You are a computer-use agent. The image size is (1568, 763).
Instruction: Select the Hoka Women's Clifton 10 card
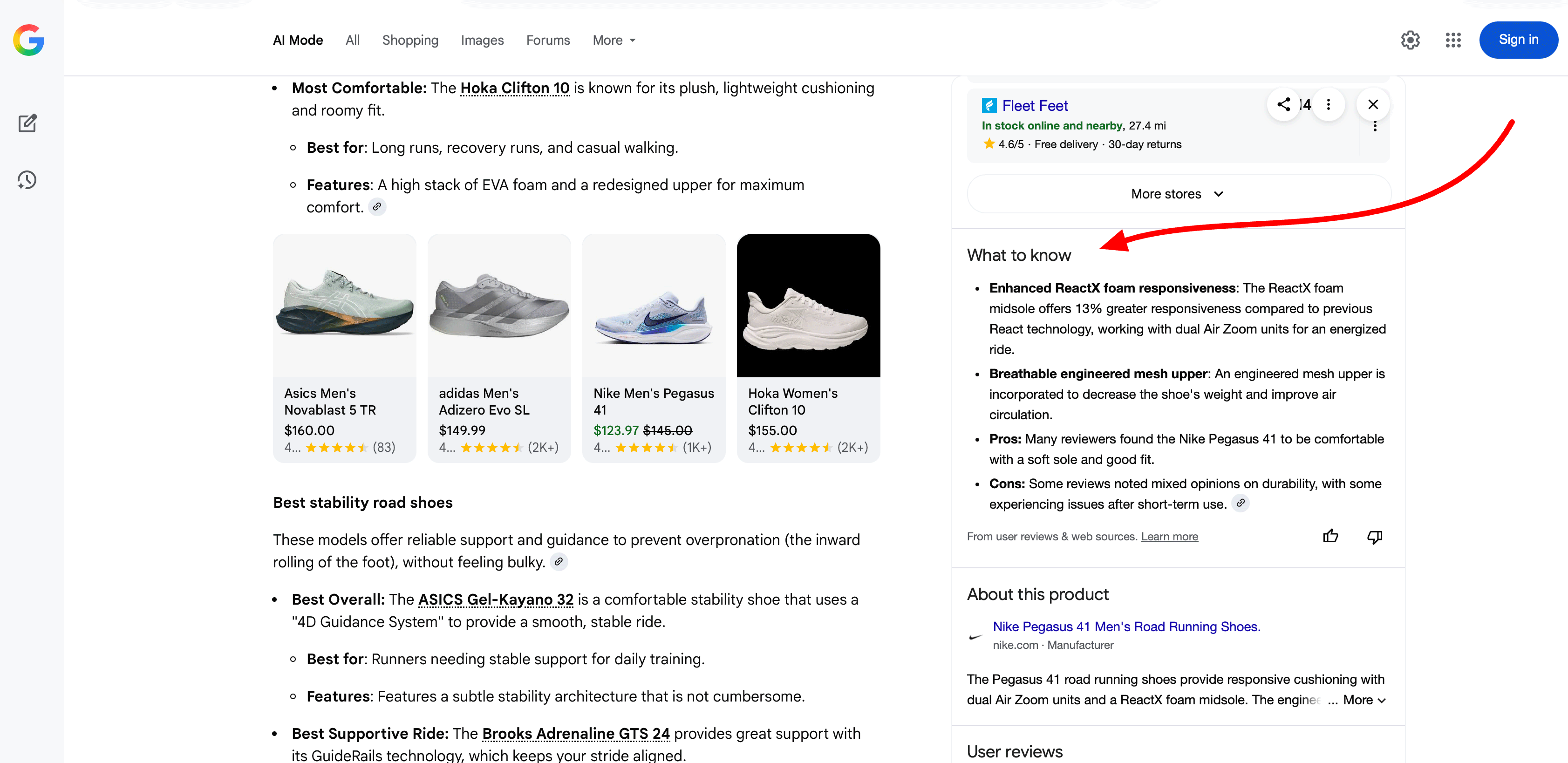click(x=808, y=347)
